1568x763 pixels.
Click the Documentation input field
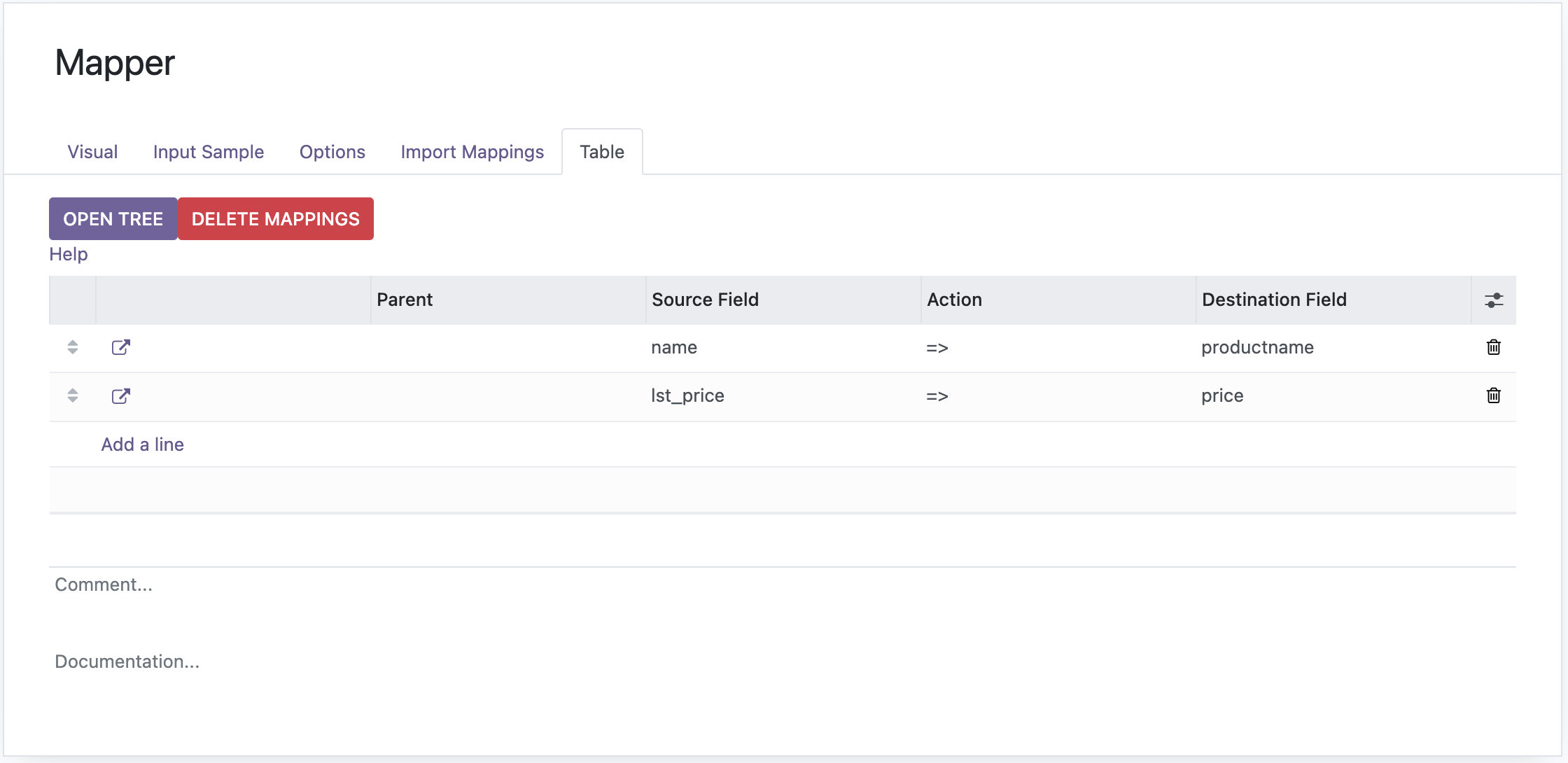click(x=783, y=661)
